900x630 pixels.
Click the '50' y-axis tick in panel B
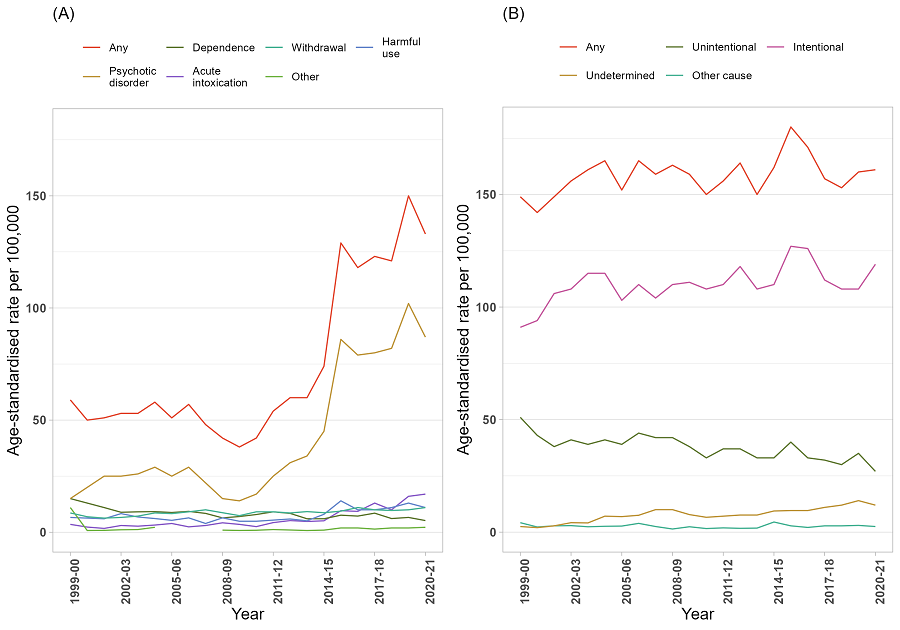pyautogui.click(x=490, y=420)
